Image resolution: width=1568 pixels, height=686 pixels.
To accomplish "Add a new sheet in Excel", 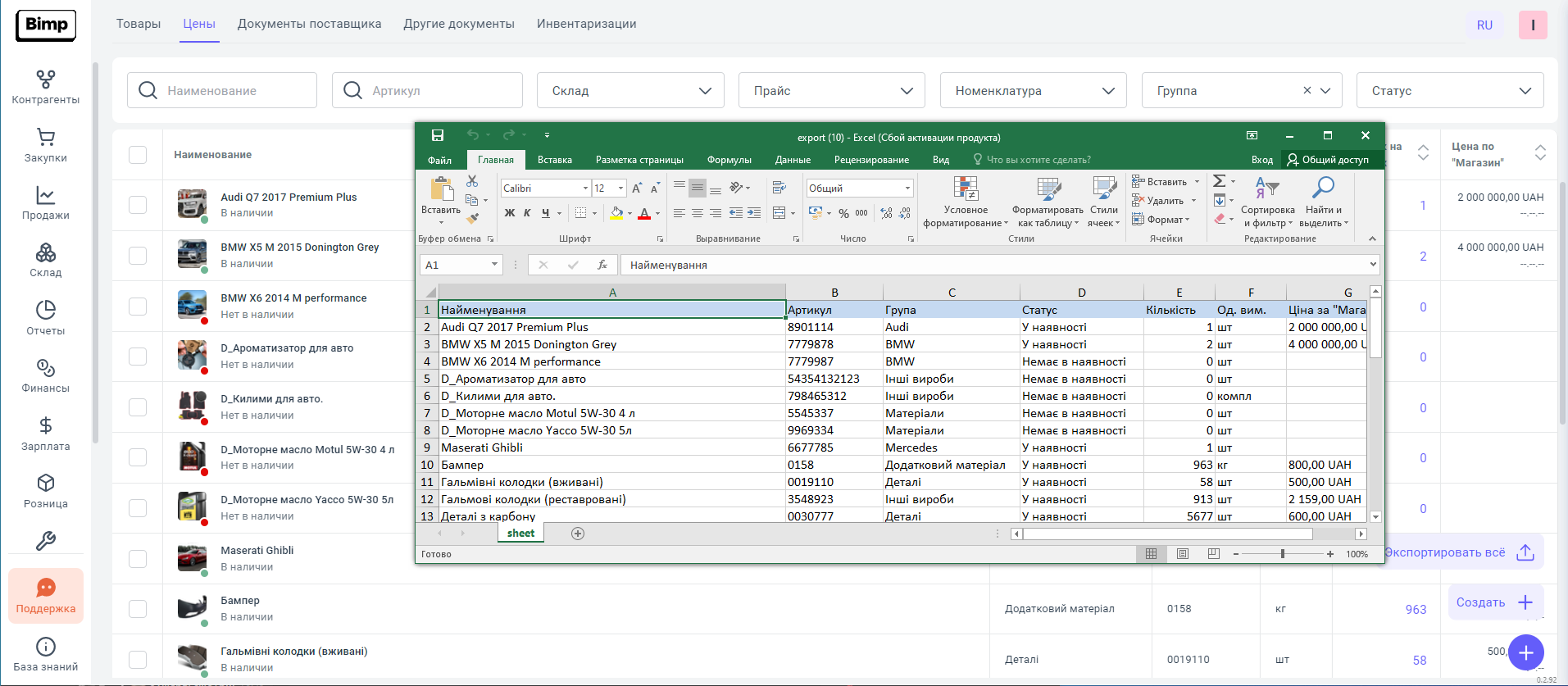I will (578, 534).
